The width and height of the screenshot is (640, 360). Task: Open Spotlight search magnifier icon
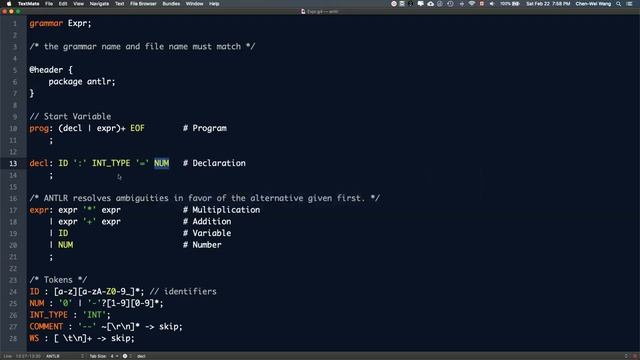pos(619,4)
